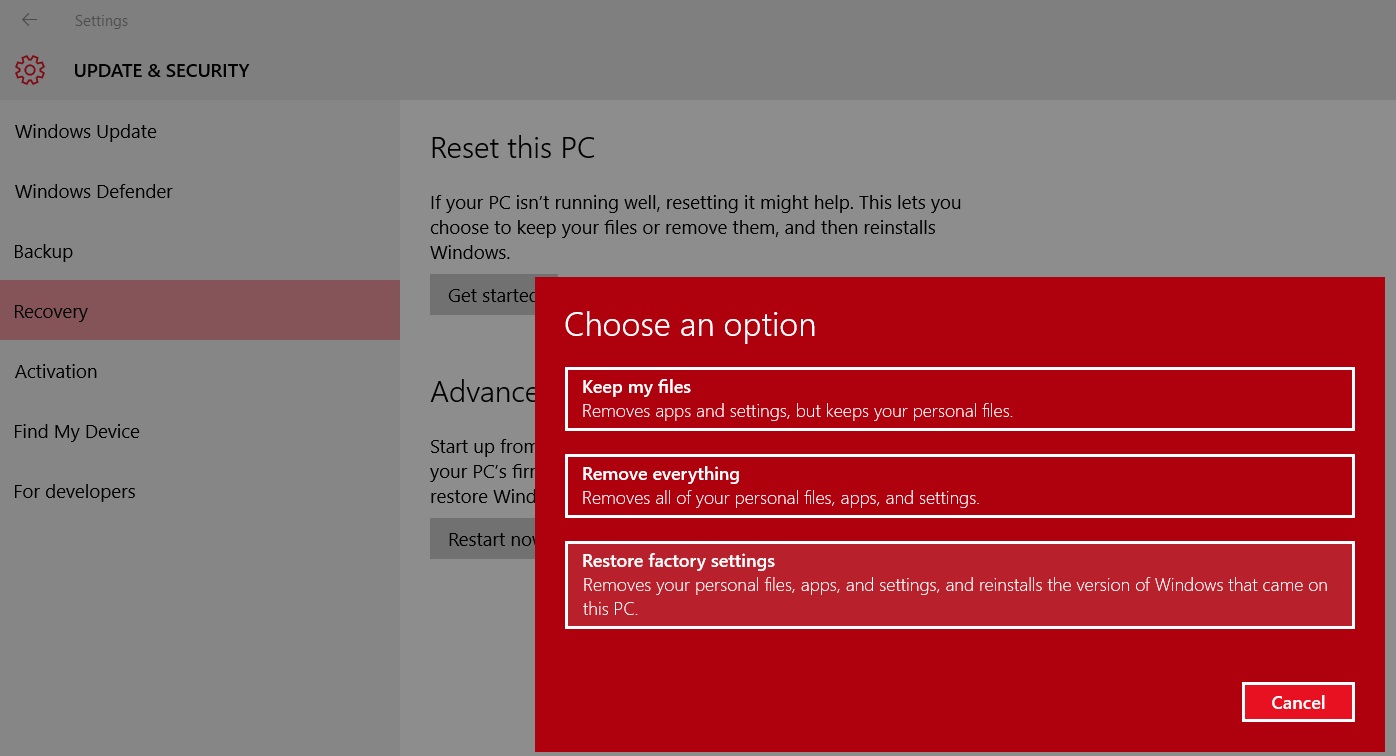Click the Choose an option dialog title
The image size is (1396, 756).
pyautogui.click(x=690, y=325)
